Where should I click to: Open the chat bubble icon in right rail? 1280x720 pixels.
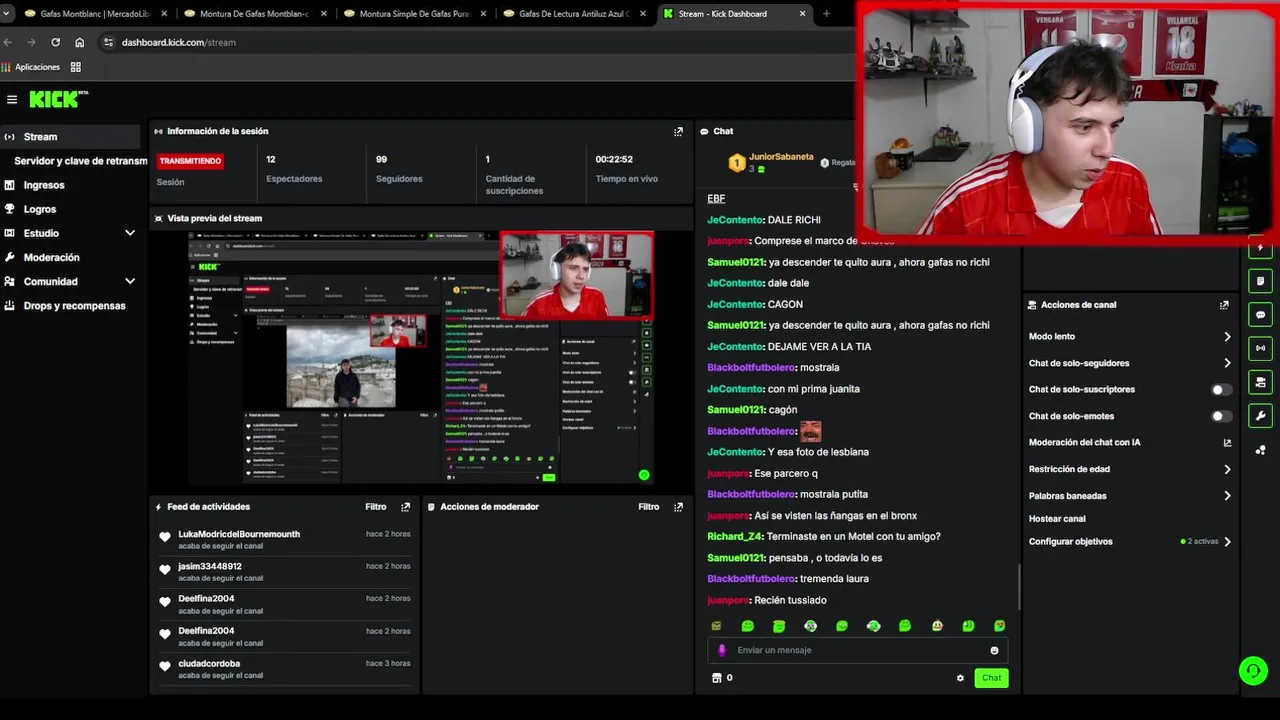1260,315
